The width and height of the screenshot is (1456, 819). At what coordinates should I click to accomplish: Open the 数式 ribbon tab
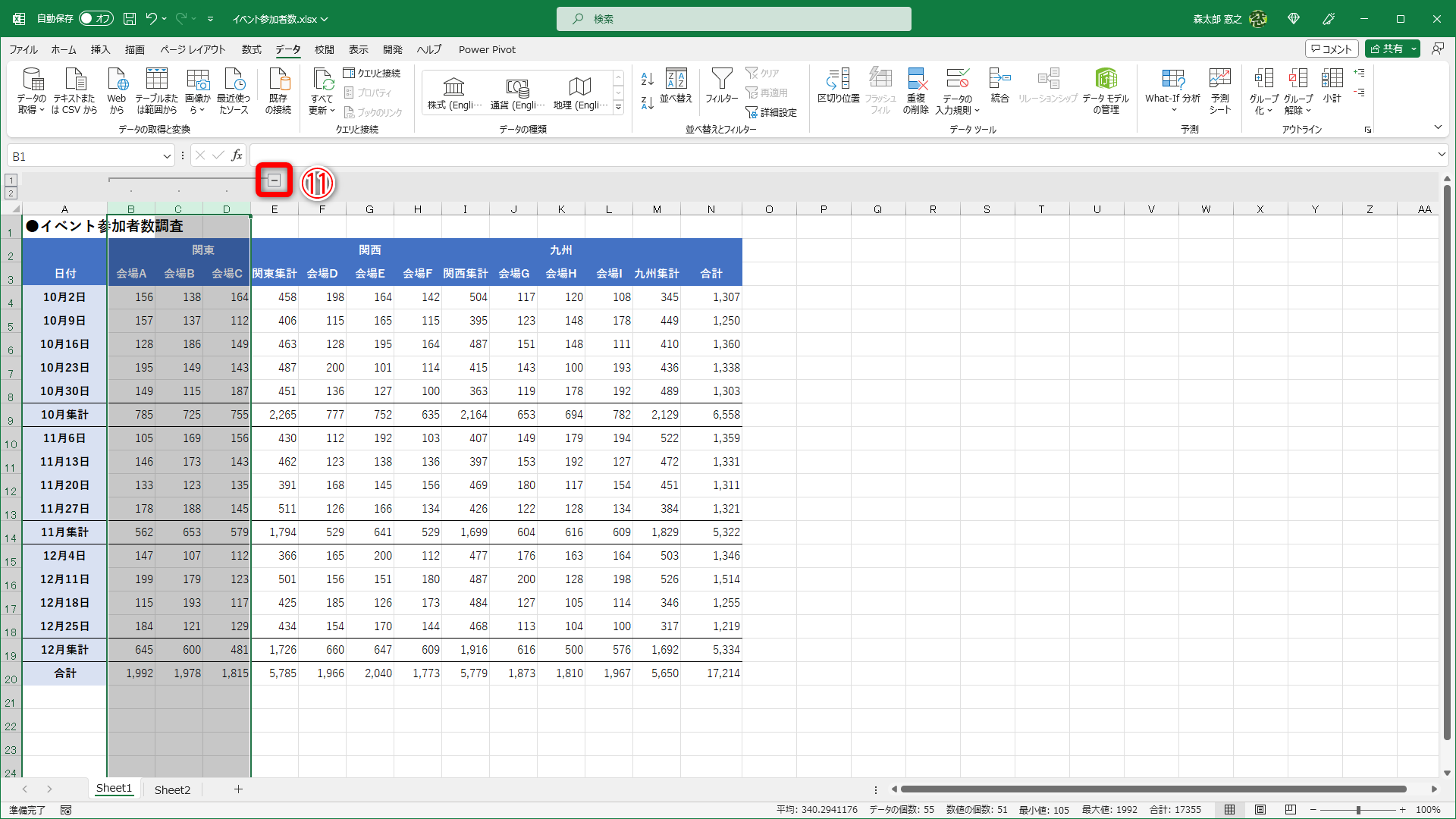pos(251,49)
